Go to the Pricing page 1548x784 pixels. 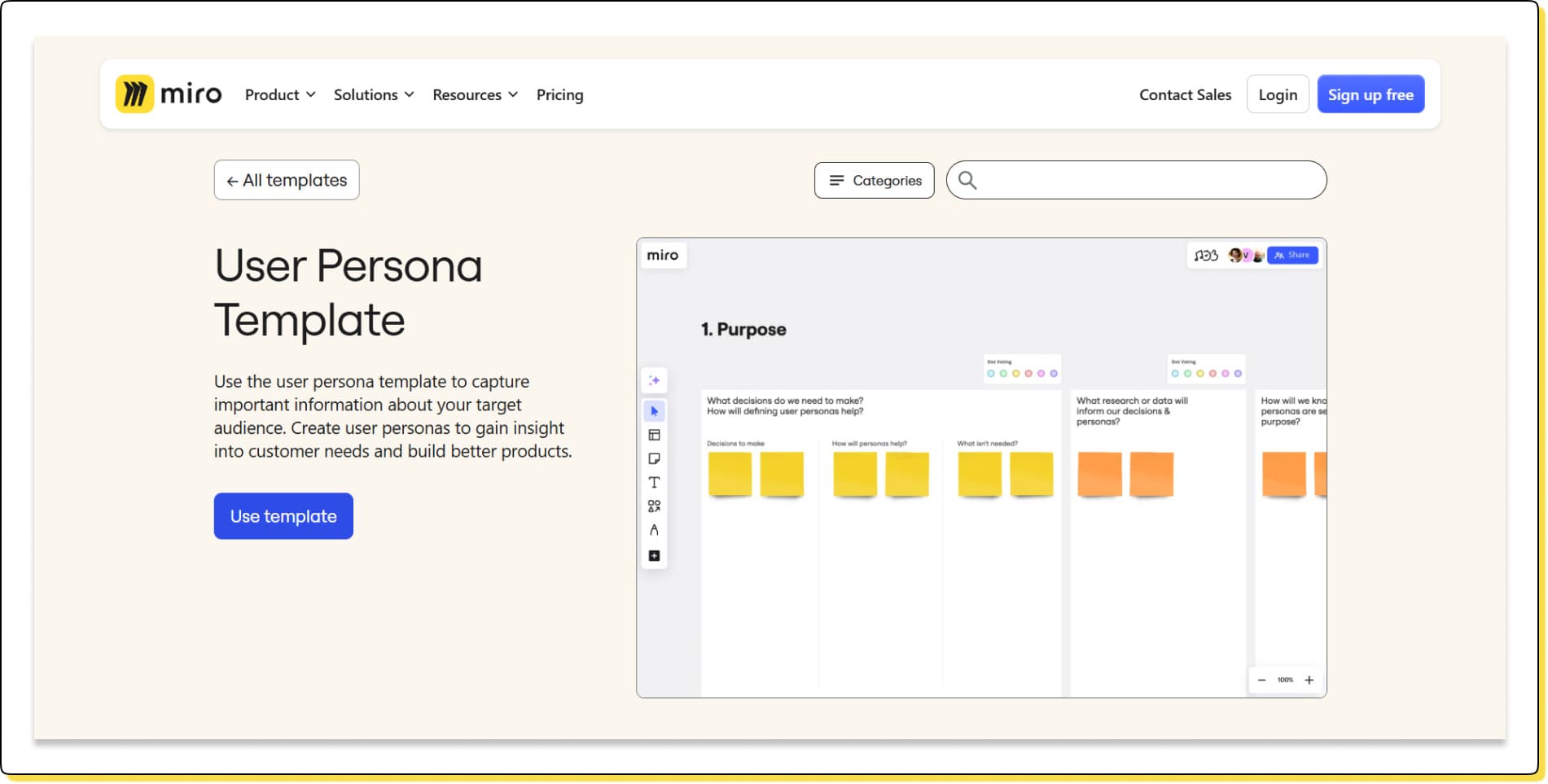coord(560,94)
